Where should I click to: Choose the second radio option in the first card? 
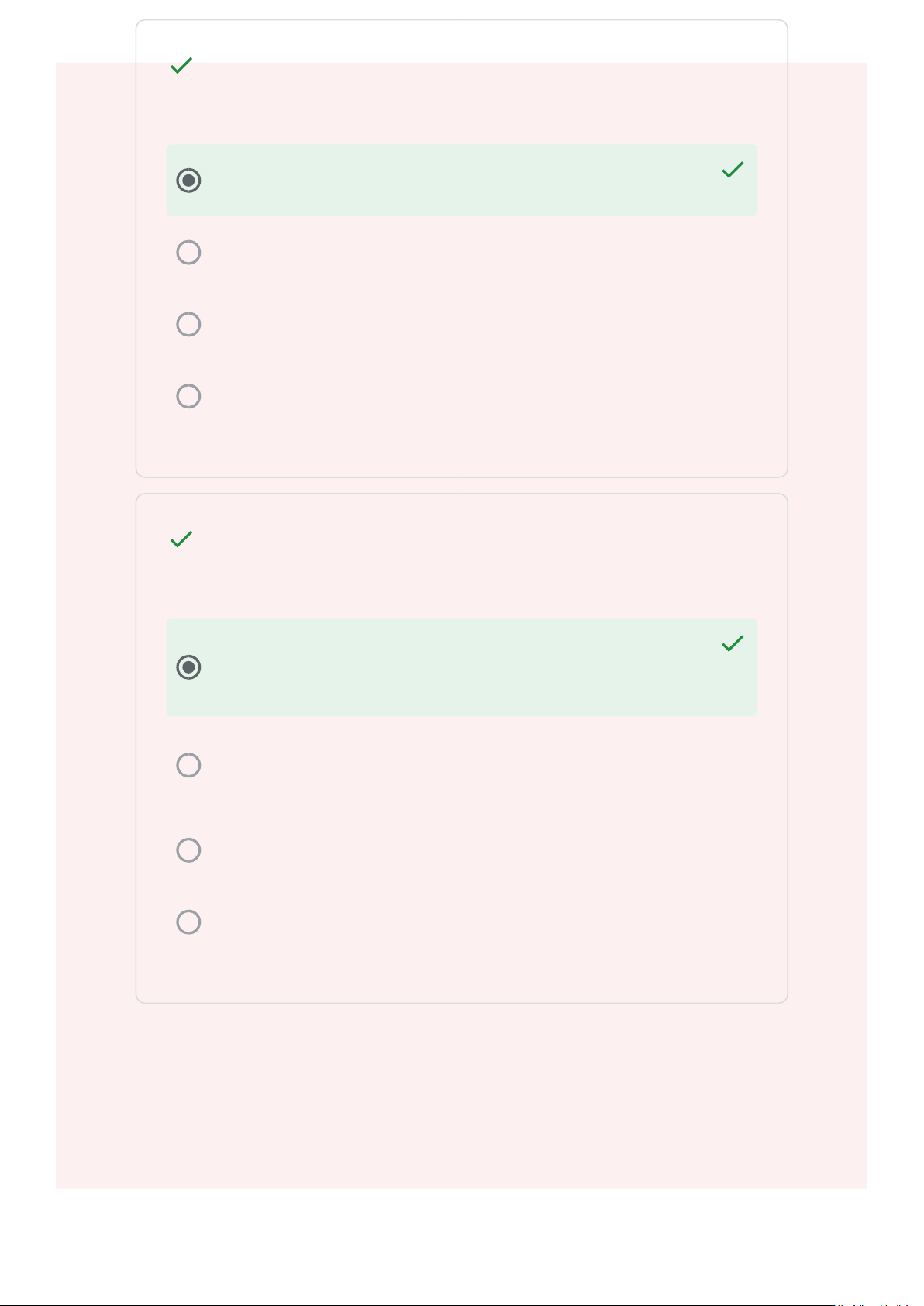click(188, 253)
